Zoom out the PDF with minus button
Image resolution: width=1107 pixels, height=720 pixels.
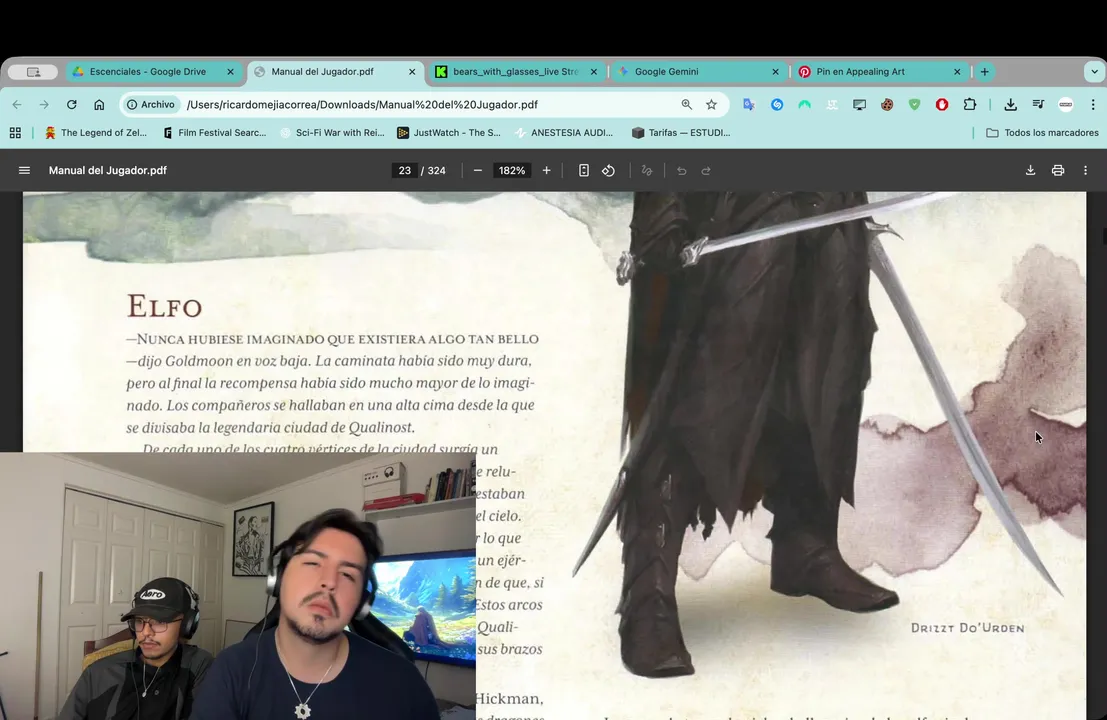(478, 170)
